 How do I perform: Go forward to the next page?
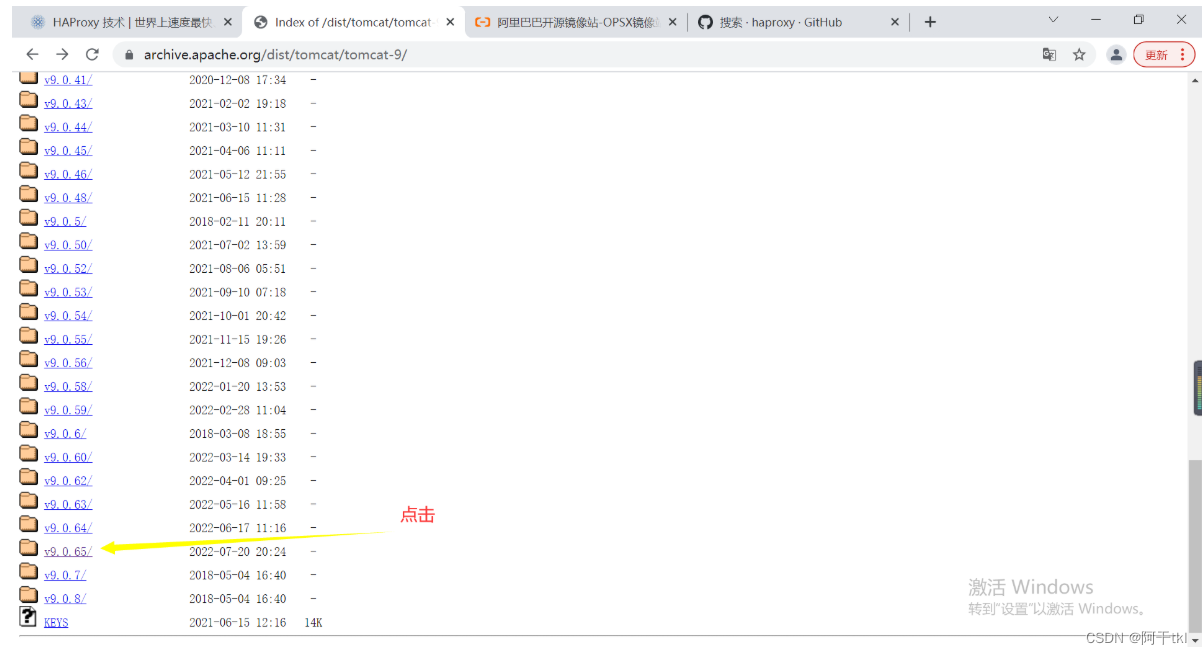pos(62,55)
